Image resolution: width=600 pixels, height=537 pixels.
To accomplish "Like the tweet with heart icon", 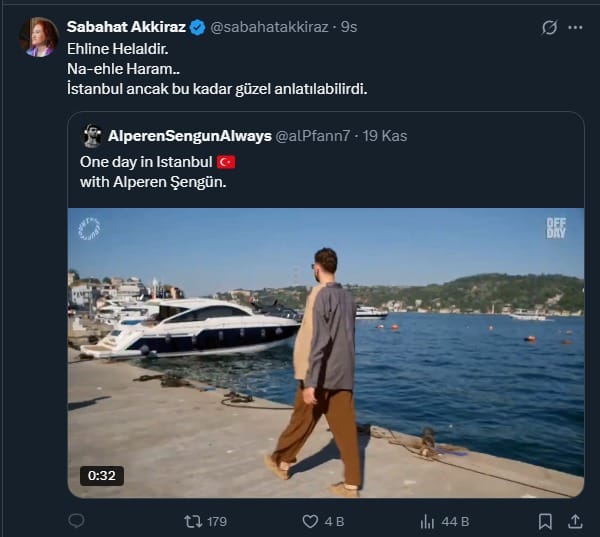I will (x=310, y=521).
